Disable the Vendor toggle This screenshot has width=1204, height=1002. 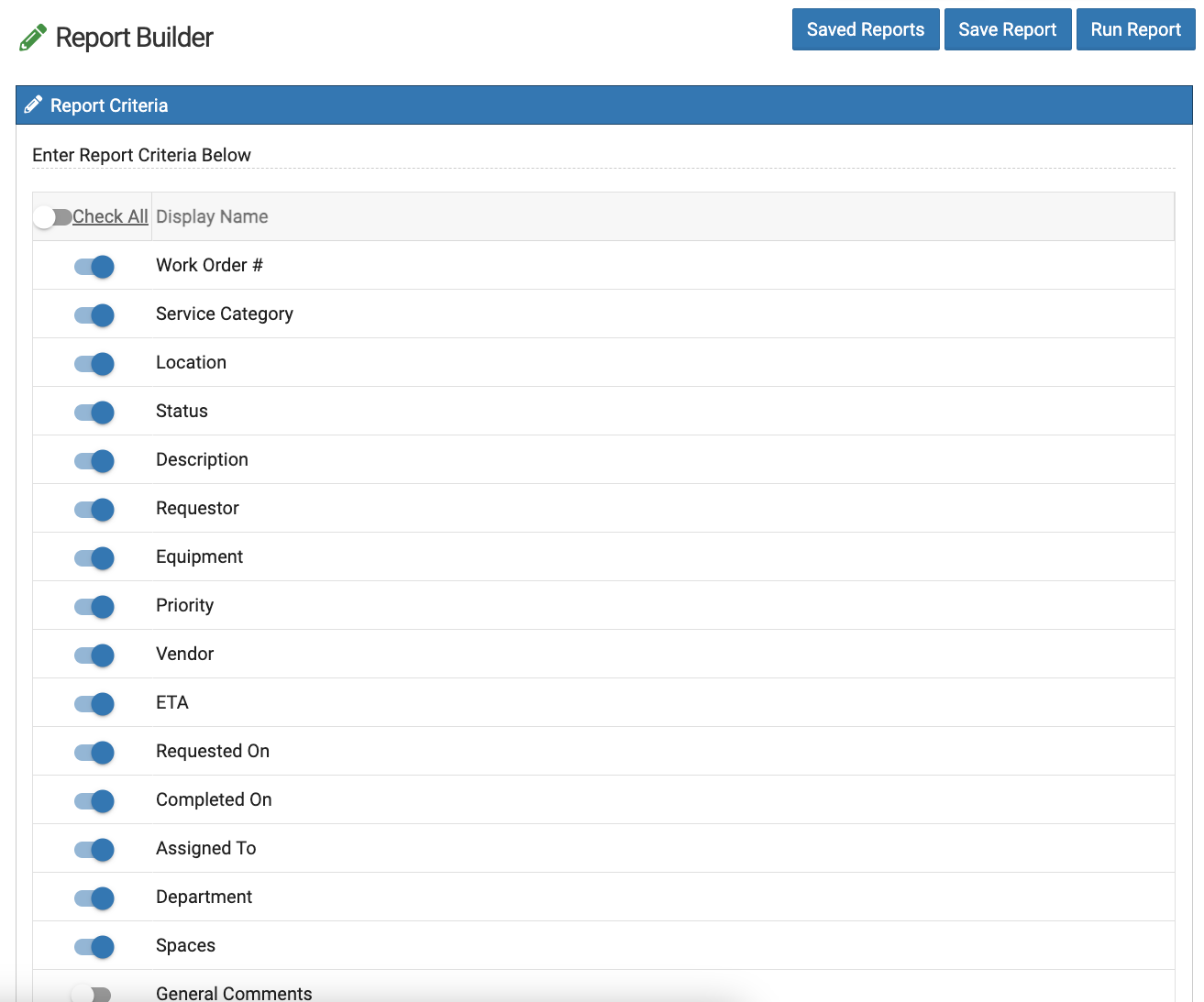point(94,655)
